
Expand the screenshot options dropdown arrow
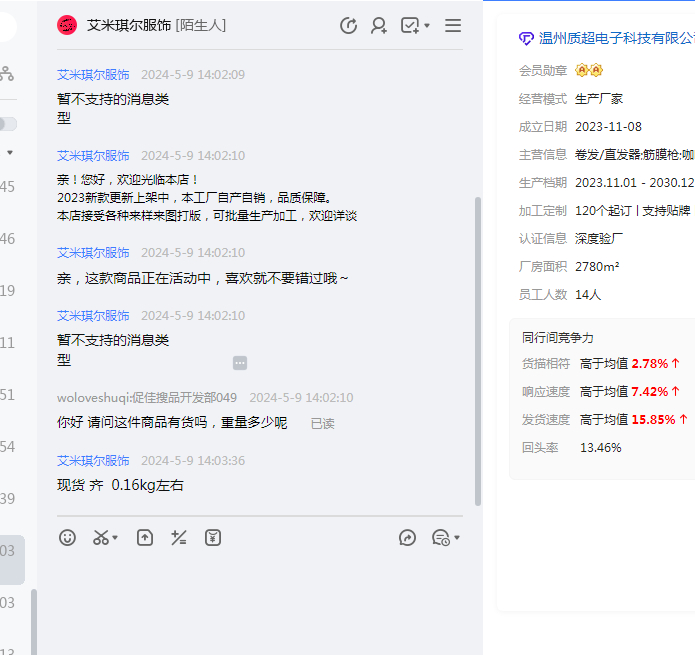(115, 539)
